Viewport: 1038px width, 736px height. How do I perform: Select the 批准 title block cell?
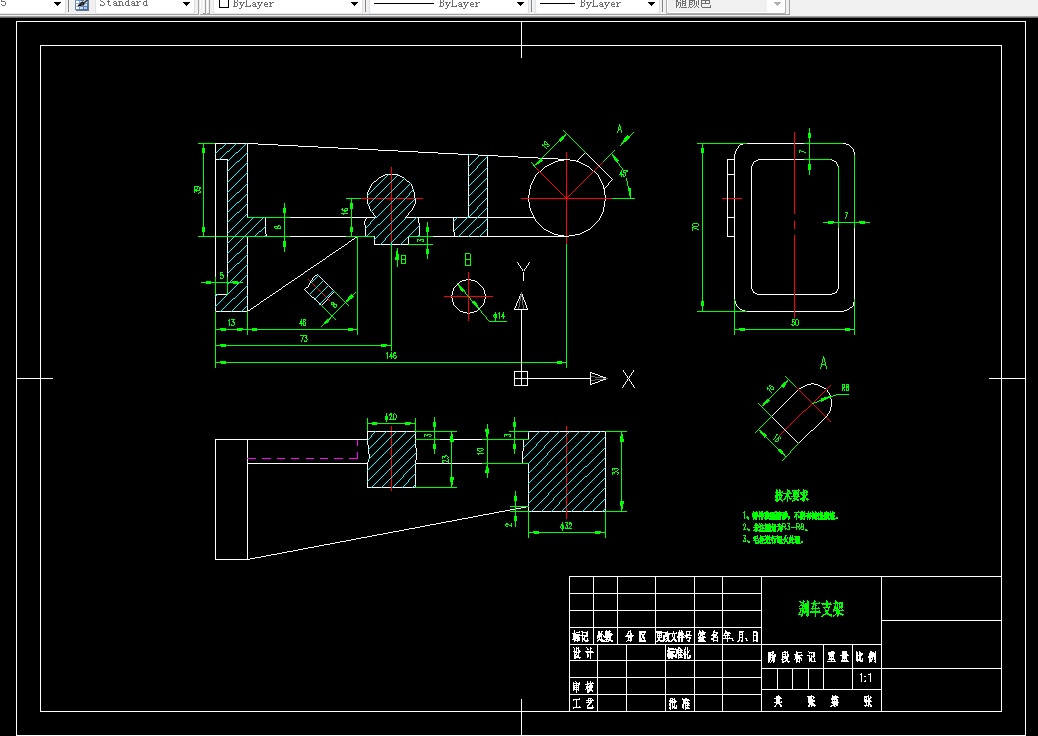point(679,704)
